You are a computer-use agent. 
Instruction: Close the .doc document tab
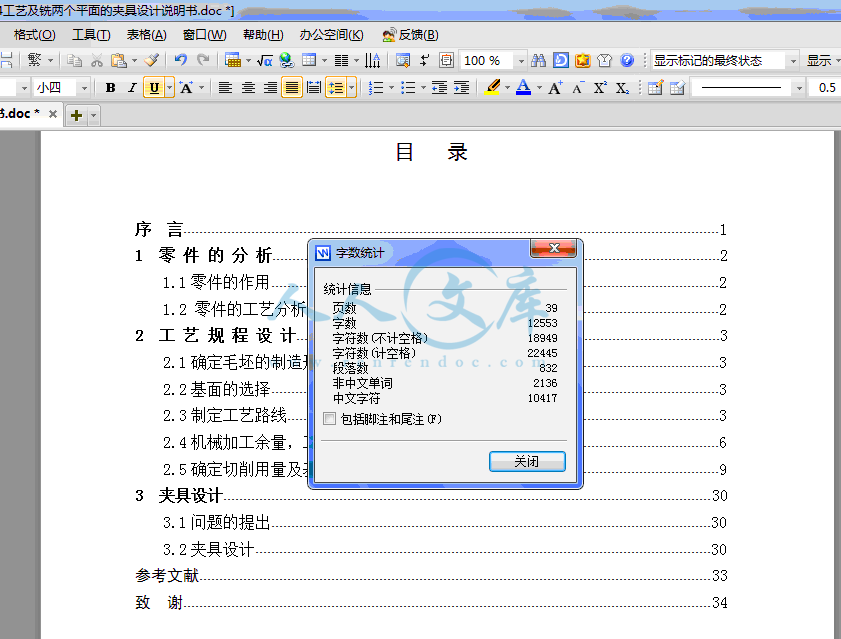[53, 114]
